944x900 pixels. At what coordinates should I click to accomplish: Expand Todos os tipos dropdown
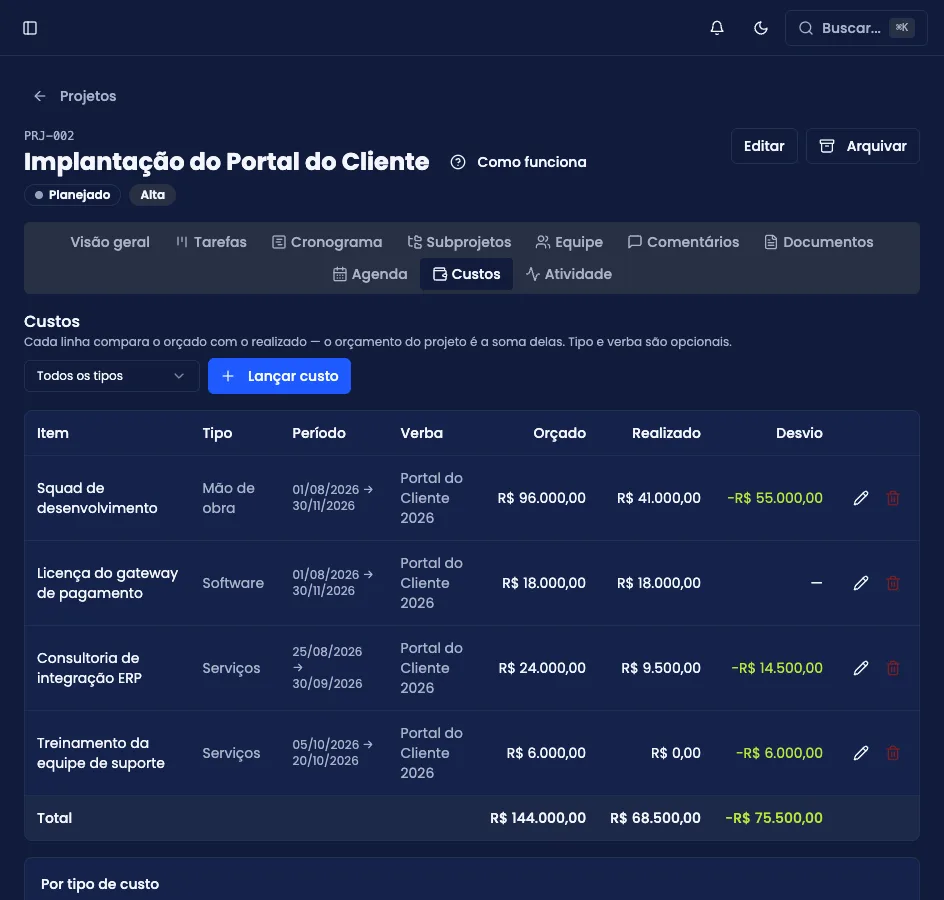(111, 376)
